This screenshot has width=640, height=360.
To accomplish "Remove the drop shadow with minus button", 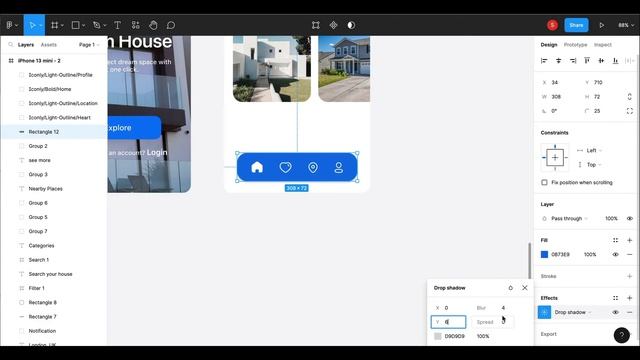I will coord(629,312).
